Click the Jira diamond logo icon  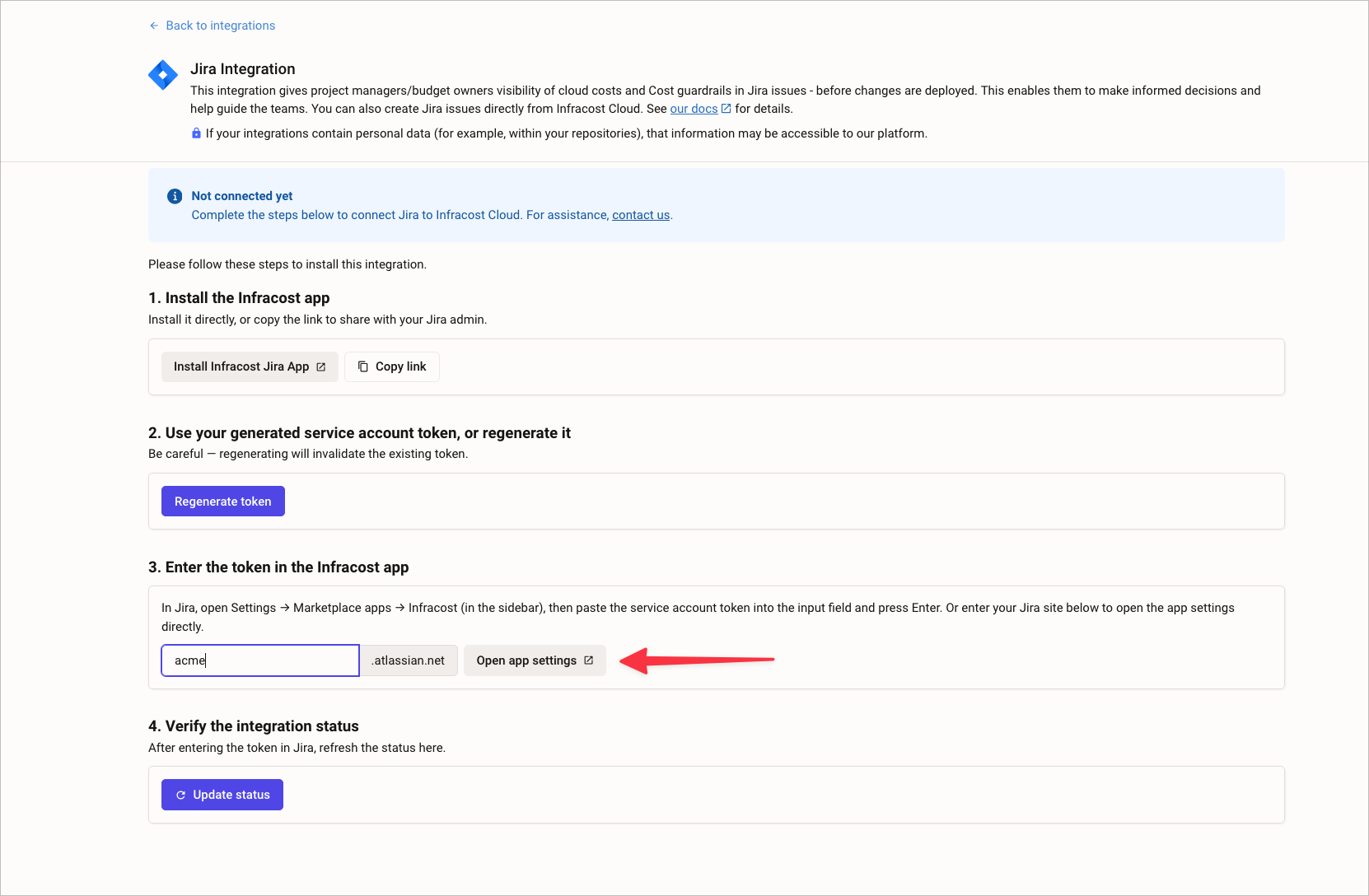[163, 75]
